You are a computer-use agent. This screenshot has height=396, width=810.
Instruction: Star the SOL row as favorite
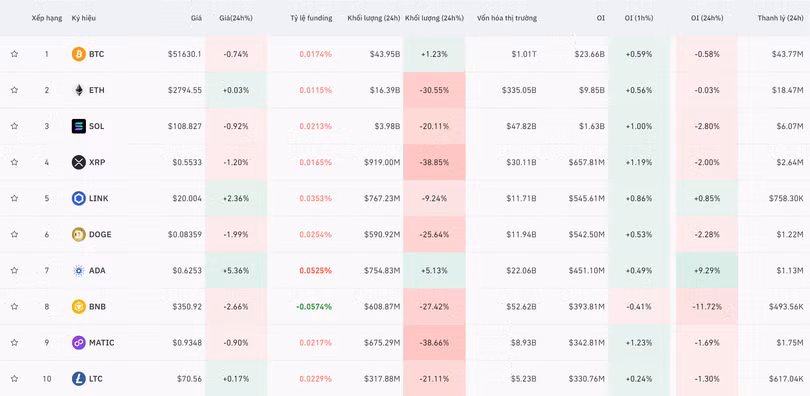[x=14, y=126]
